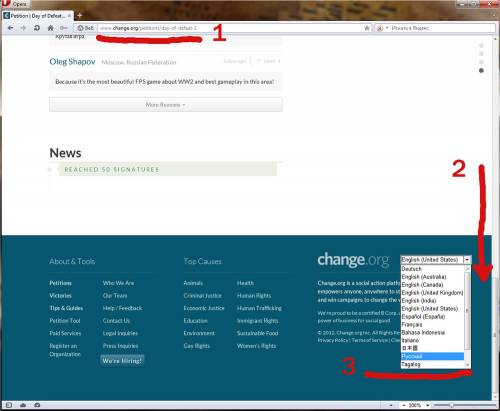
Task: Select the Petition Day of Defeat tab
Action: click(x=37, y=16)
